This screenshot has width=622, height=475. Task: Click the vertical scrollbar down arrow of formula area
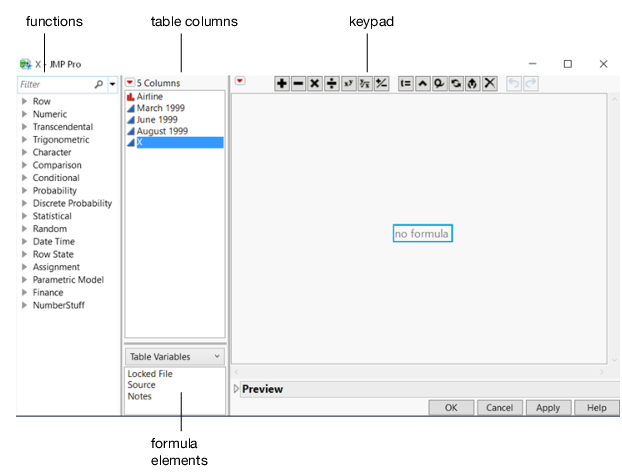[614, 360]
